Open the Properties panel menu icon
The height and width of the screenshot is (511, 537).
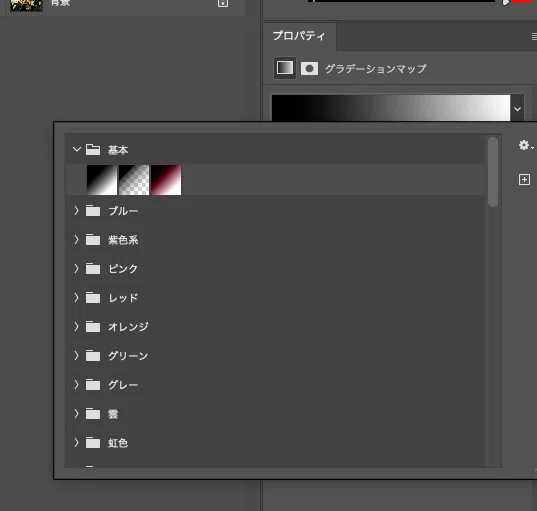click(534, 36)
